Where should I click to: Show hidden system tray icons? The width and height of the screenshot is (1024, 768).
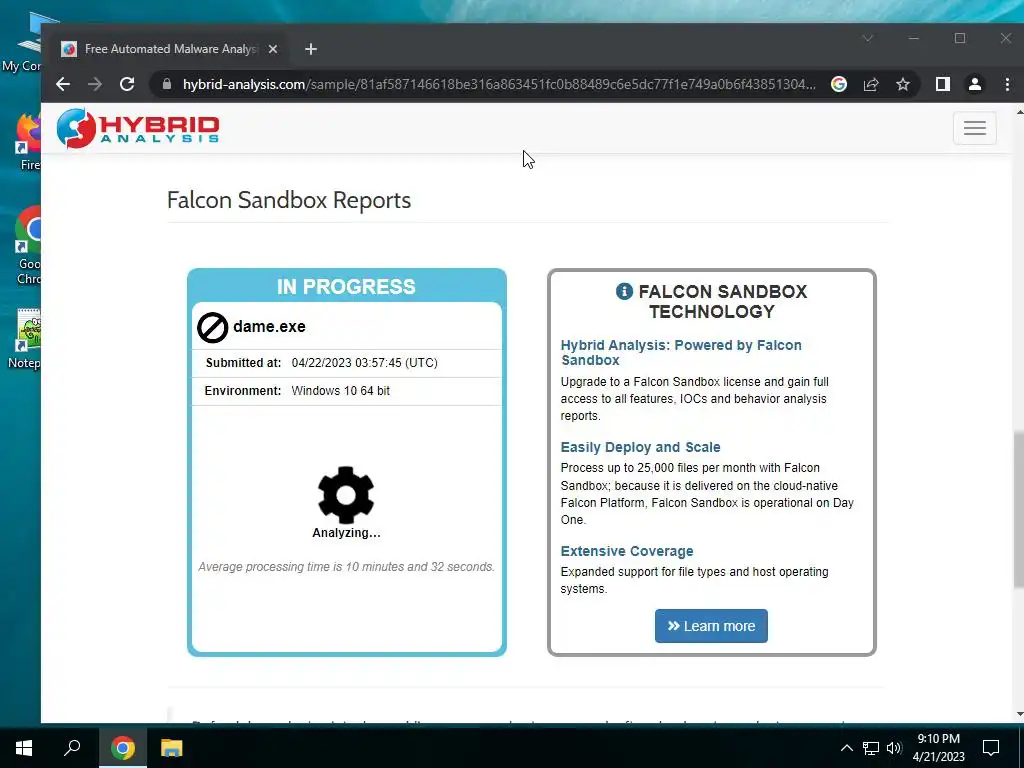click(x=846, y=748)
